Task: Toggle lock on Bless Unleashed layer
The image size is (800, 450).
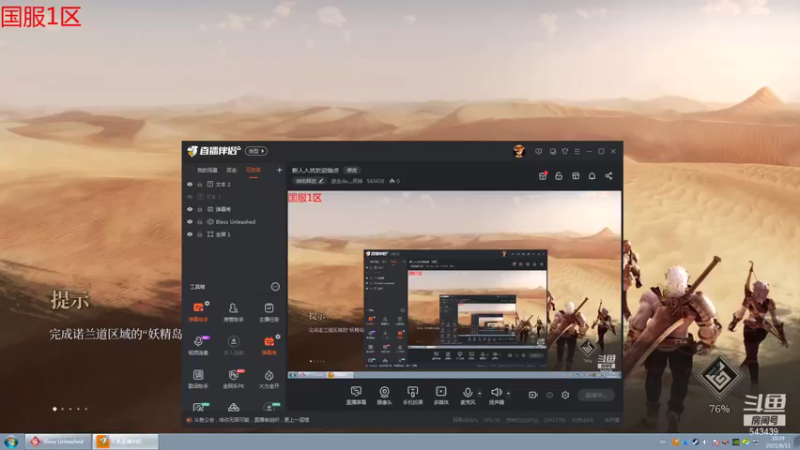Action: coord(200,222)
